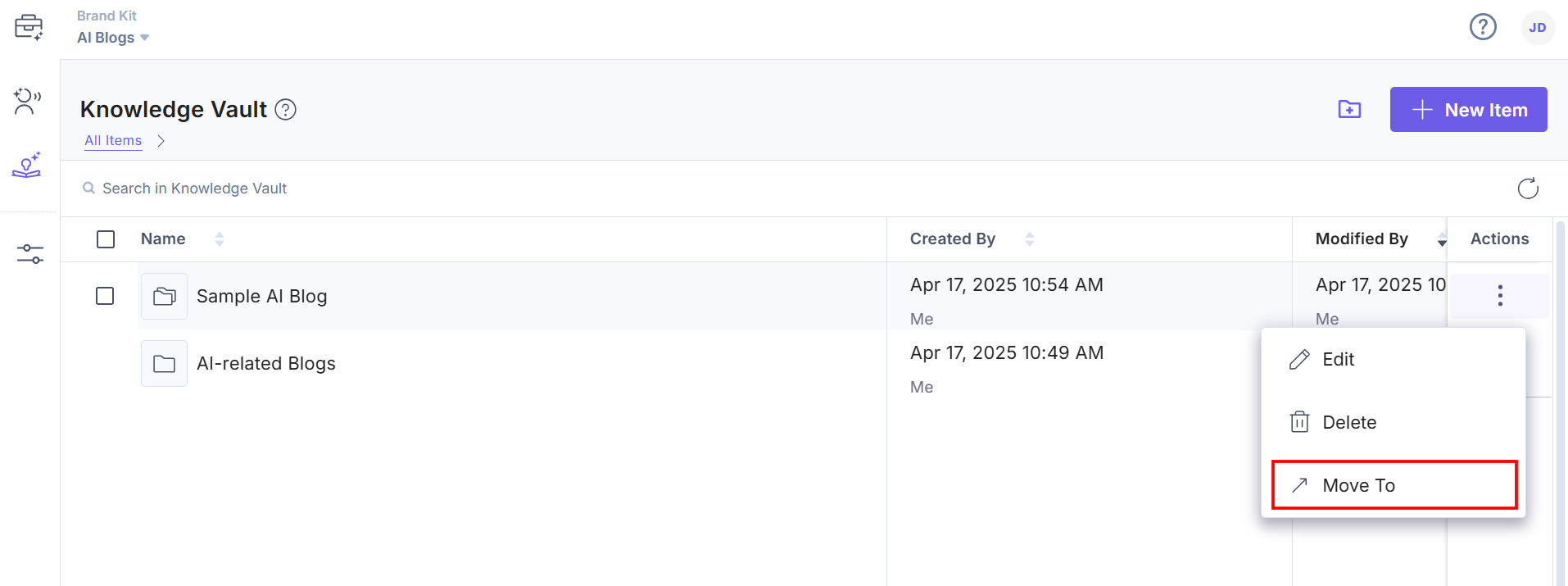Viewport: 1568px width, 586px height.
Task: Click the New Item button
Action: (1468, 110)
